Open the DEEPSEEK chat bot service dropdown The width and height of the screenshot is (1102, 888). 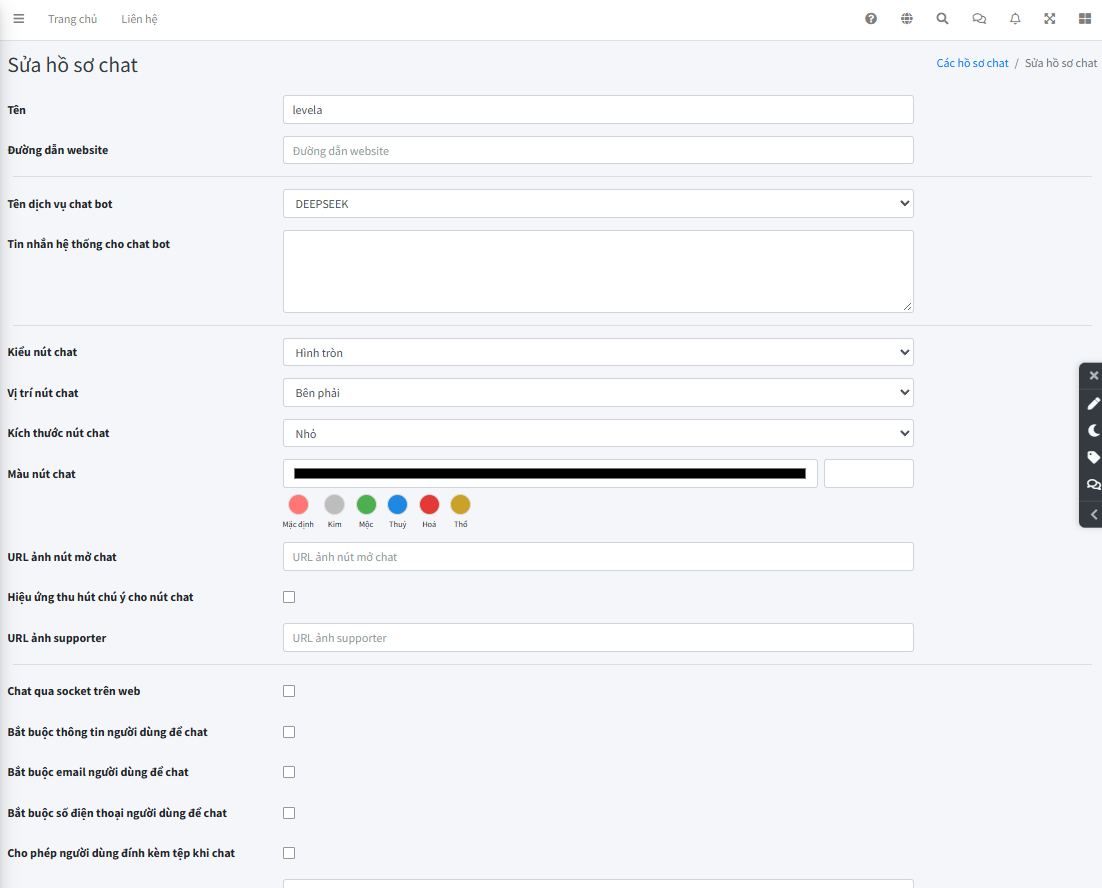[x=598, y=204]
